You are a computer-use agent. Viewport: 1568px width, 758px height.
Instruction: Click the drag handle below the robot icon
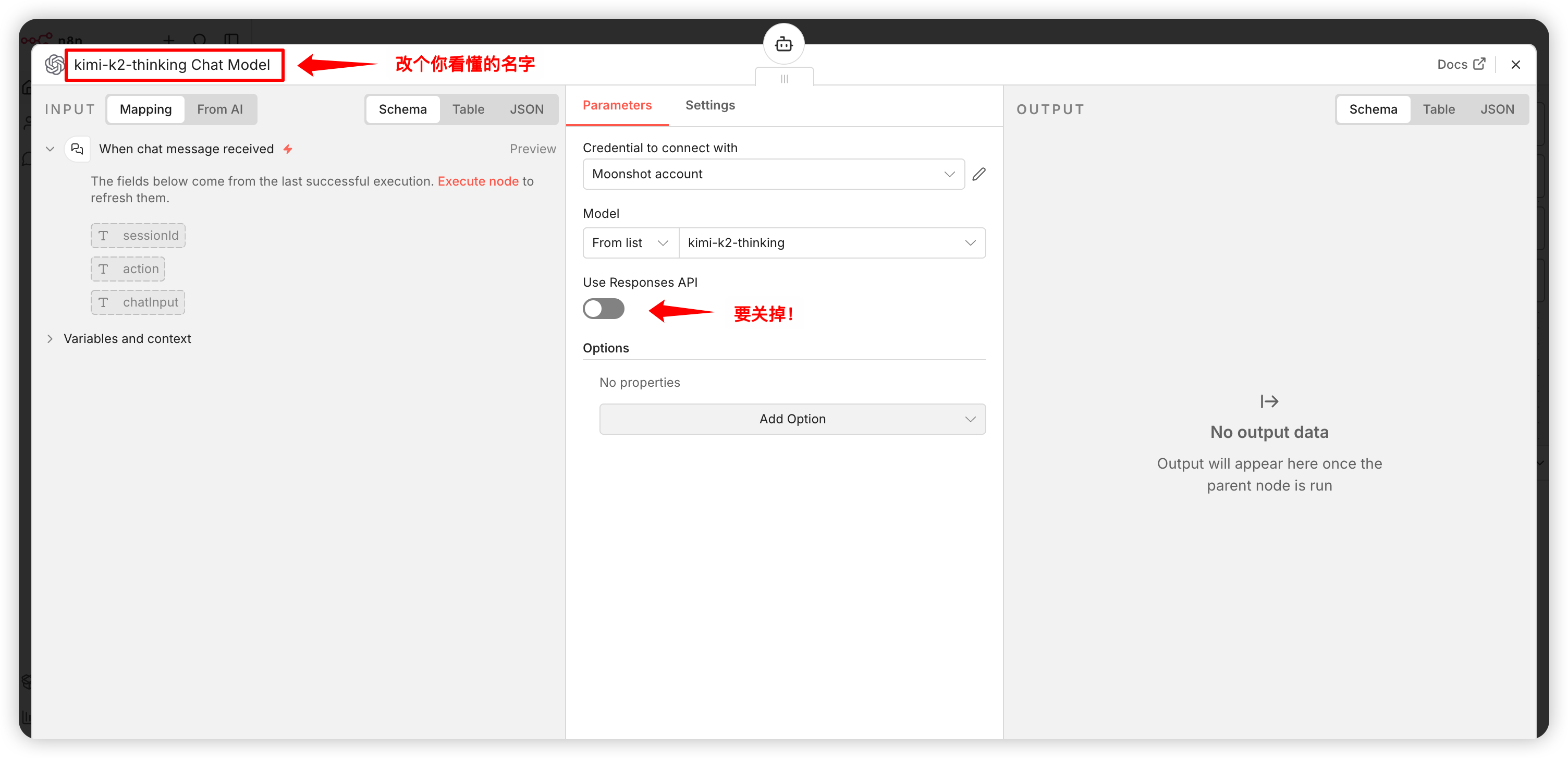tap(784, 79)
